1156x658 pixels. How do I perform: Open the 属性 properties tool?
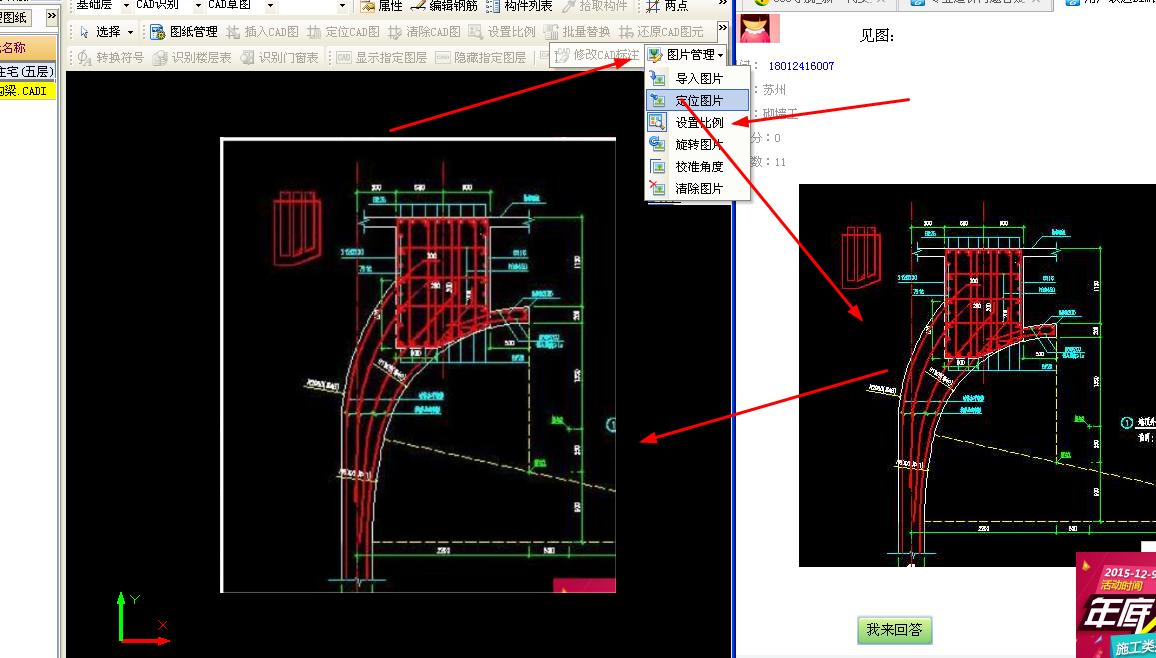pos(381,6)
